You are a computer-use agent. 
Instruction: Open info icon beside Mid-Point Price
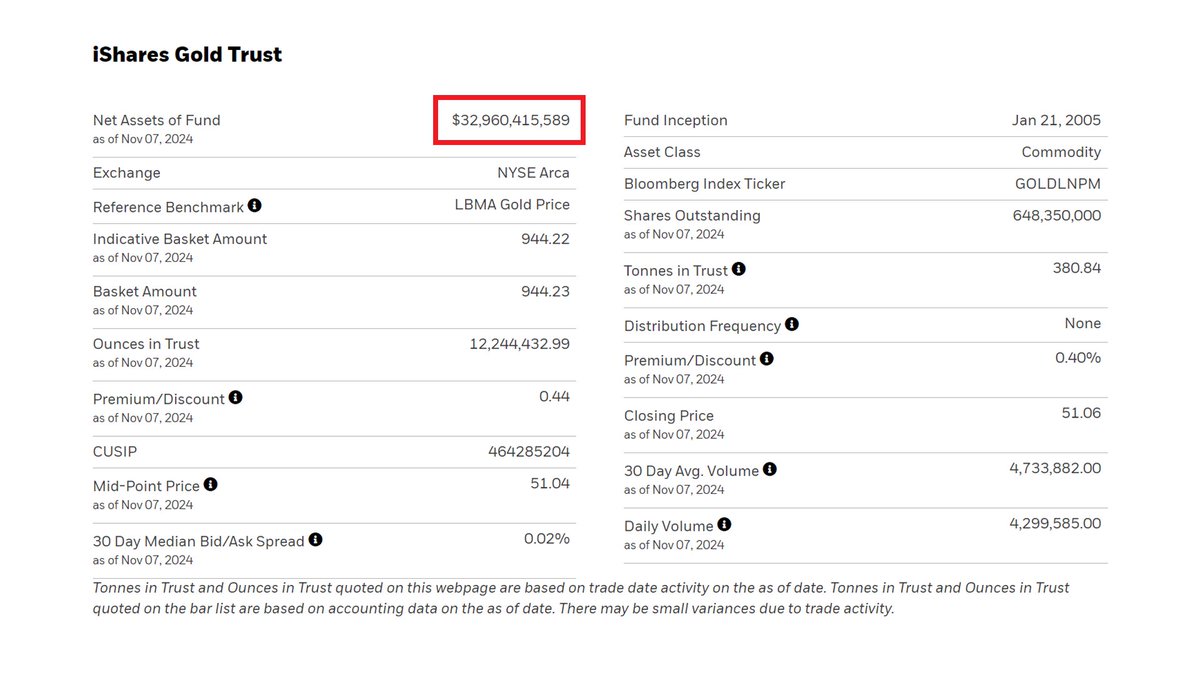pyautogui.click(x=211, y=484)
